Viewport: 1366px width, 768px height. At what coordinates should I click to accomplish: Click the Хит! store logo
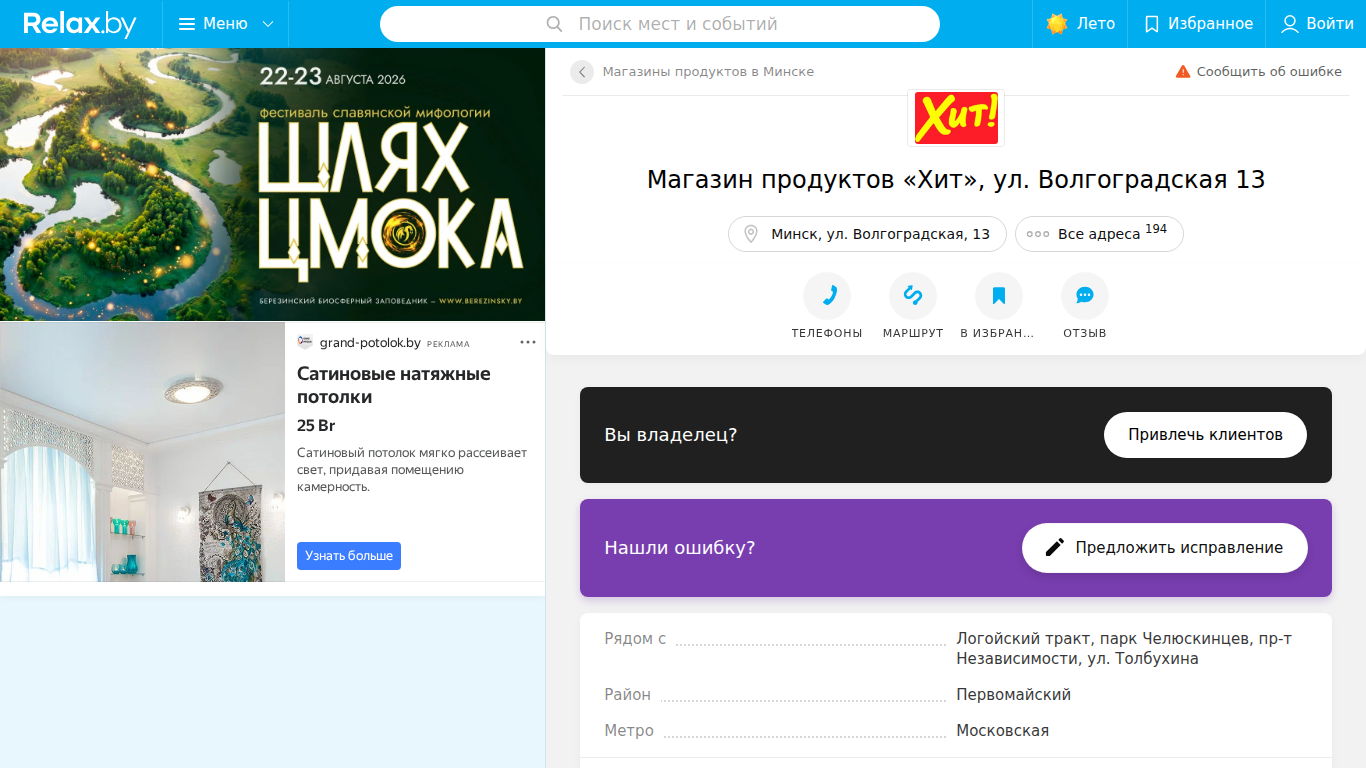[956, 118]
